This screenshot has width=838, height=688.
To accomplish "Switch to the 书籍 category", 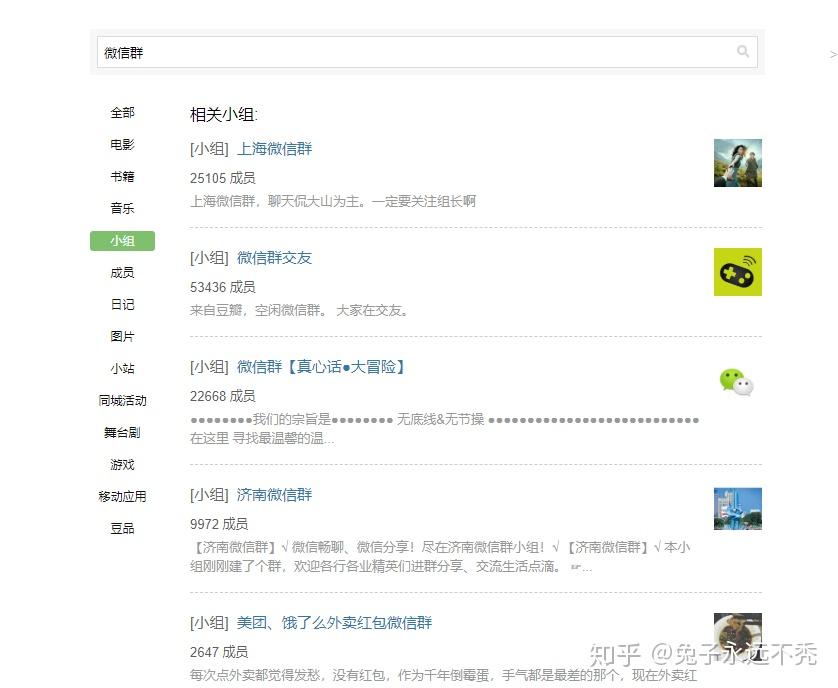I will [x=122, y=177].
